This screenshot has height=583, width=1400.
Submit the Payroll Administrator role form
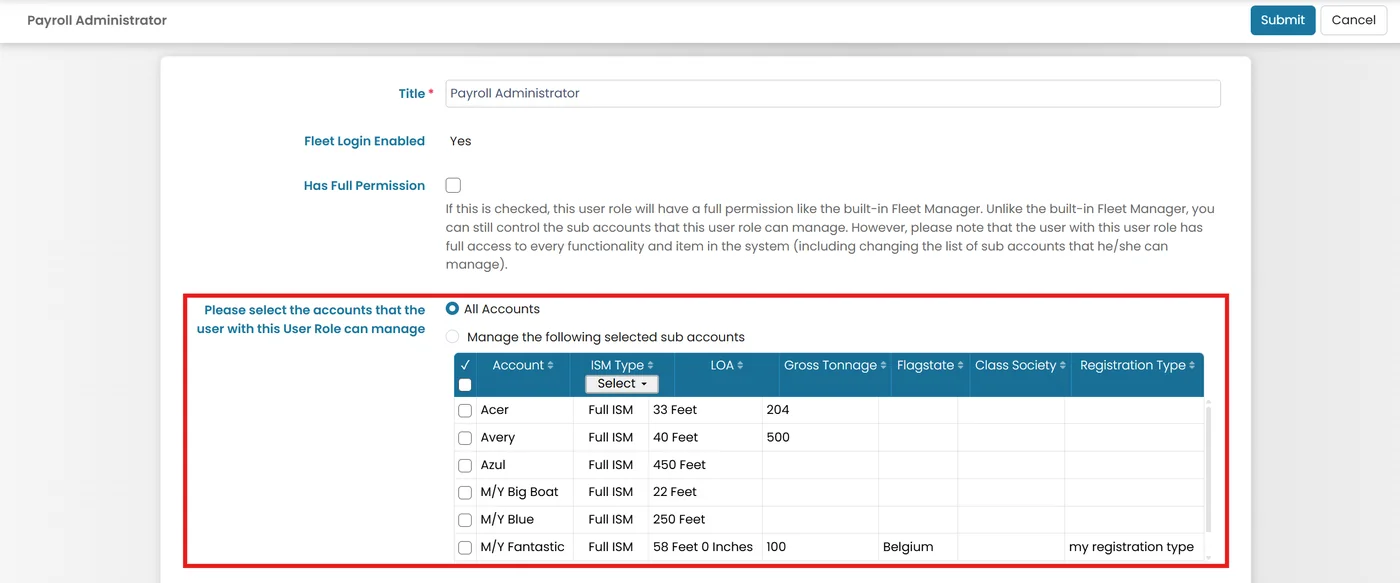(1282, 20)
